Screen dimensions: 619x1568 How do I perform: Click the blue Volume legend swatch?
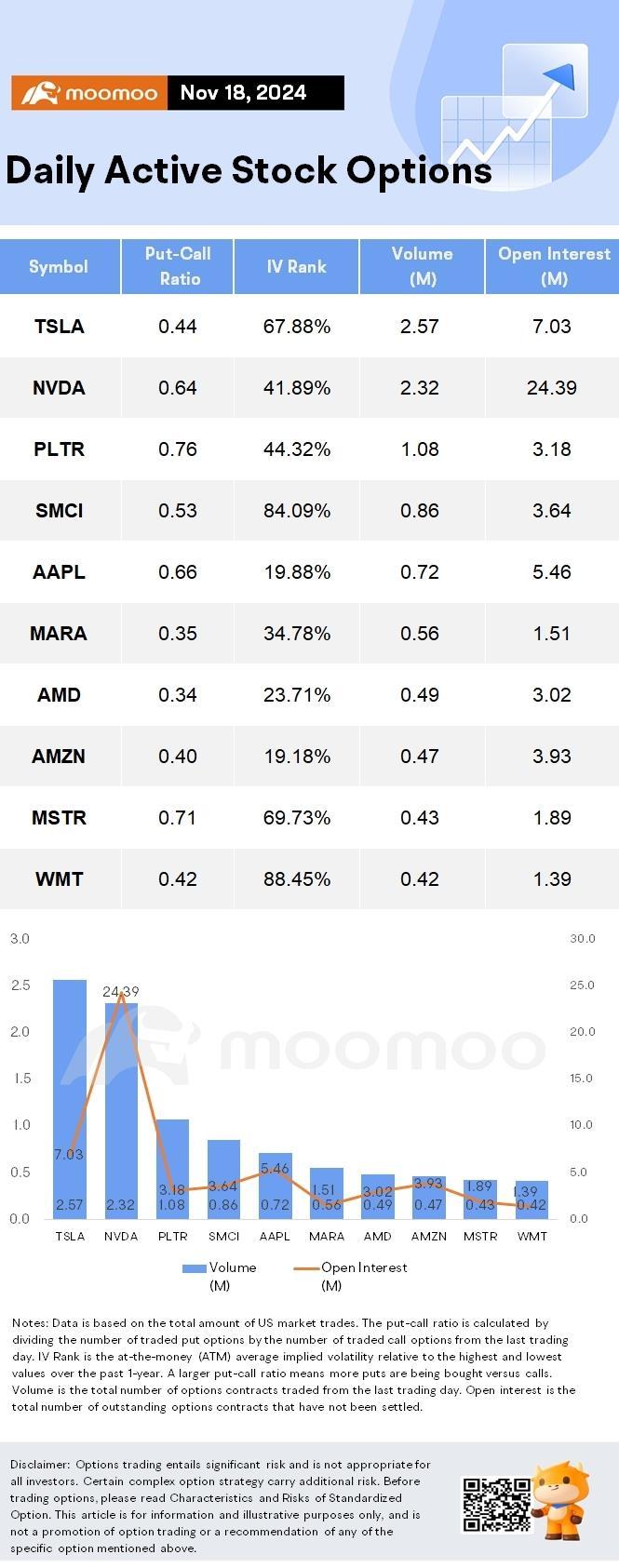(x=194, y=1267)
